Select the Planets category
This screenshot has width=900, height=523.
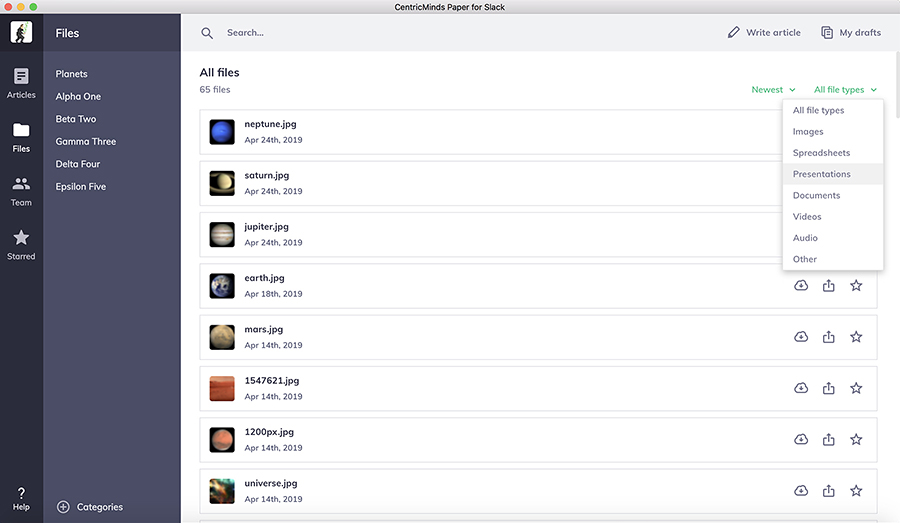pyautogui.click(x=72, y=74)
